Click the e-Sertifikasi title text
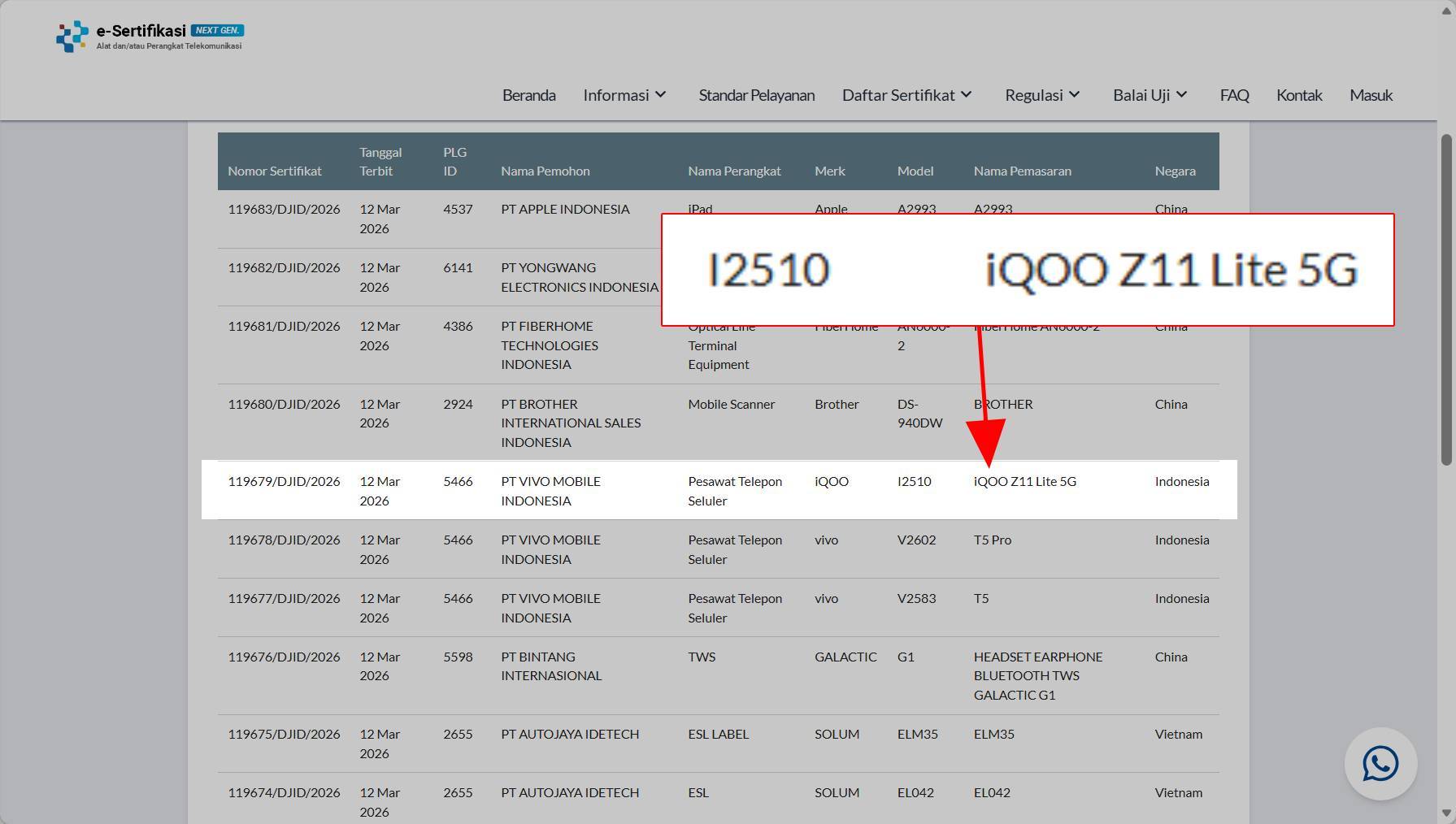This screenshot has height=824, width=1456. [141, 31]
